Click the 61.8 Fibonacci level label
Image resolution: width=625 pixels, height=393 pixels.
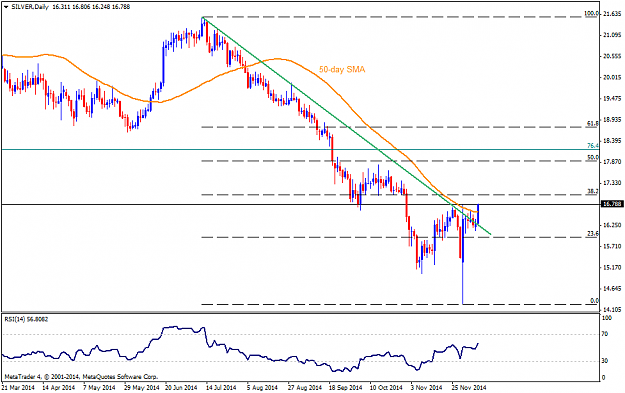[593, 124]
